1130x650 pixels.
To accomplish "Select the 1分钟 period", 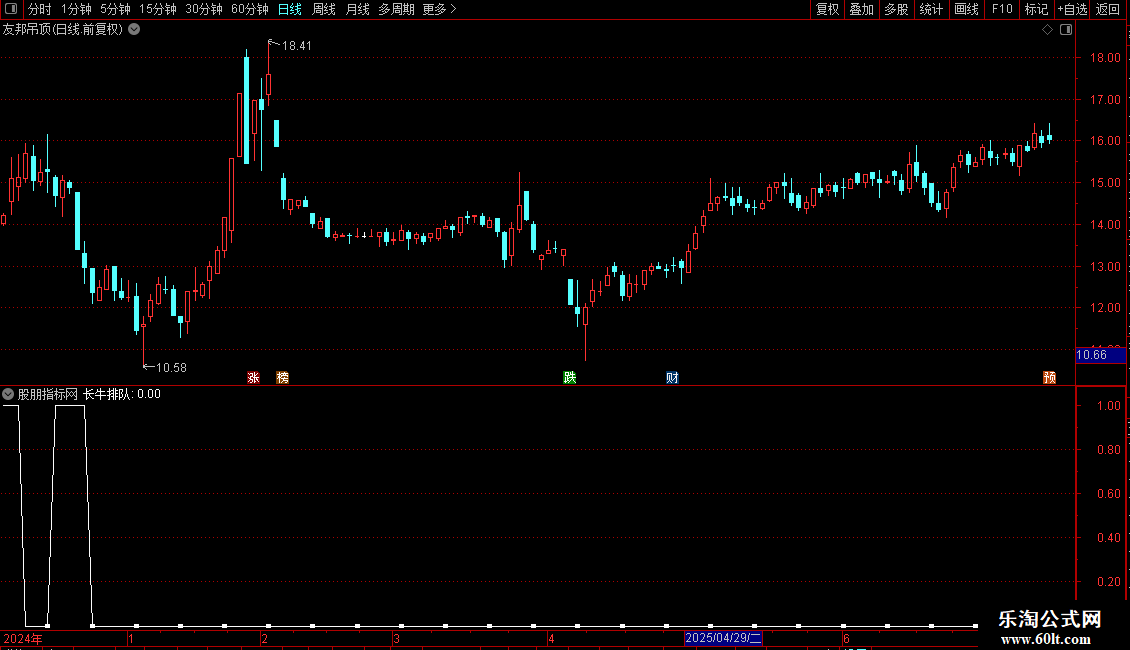I will [x=76, y=9].
